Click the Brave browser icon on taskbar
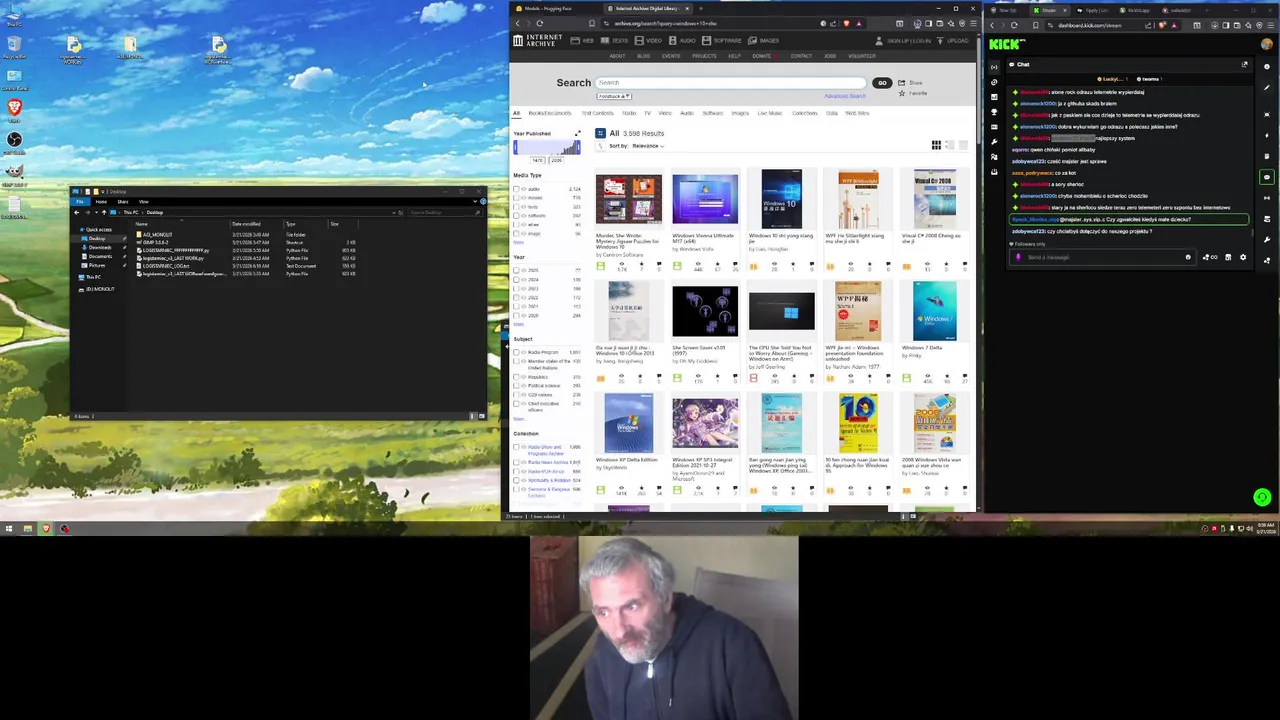The image size is (1280, 720). (46, 529)
